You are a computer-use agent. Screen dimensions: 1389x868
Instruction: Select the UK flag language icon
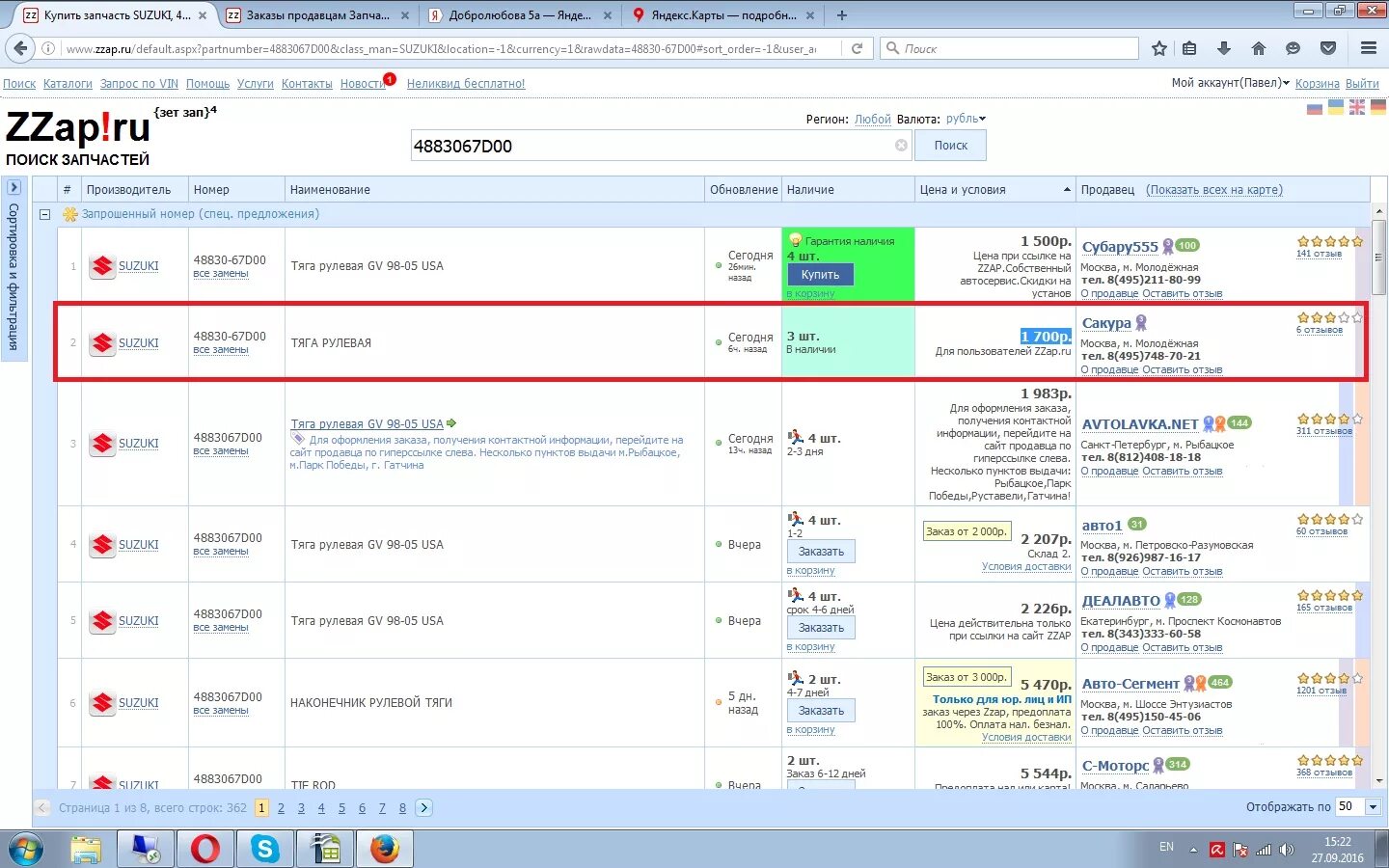[x=1357, y=108]
